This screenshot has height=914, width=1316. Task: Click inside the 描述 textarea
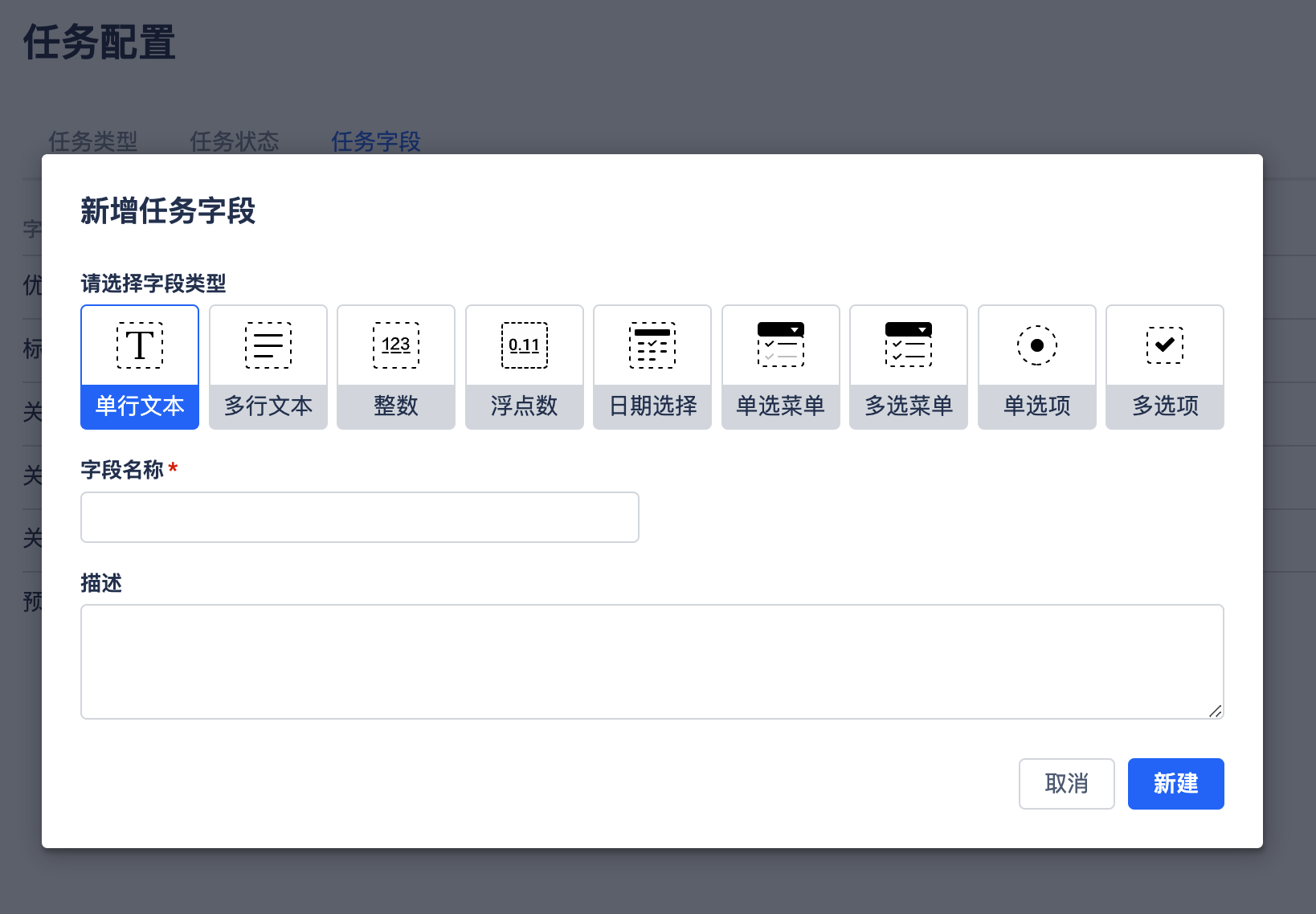coord(652,662)
